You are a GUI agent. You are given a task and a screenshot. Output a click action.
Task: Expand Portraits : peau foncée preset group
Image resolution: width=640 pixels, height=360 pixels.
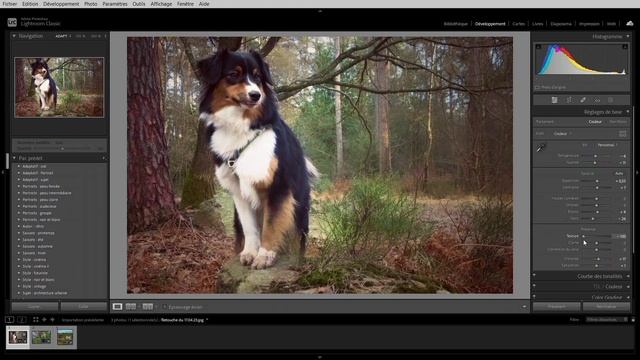(x=19, y=186)
